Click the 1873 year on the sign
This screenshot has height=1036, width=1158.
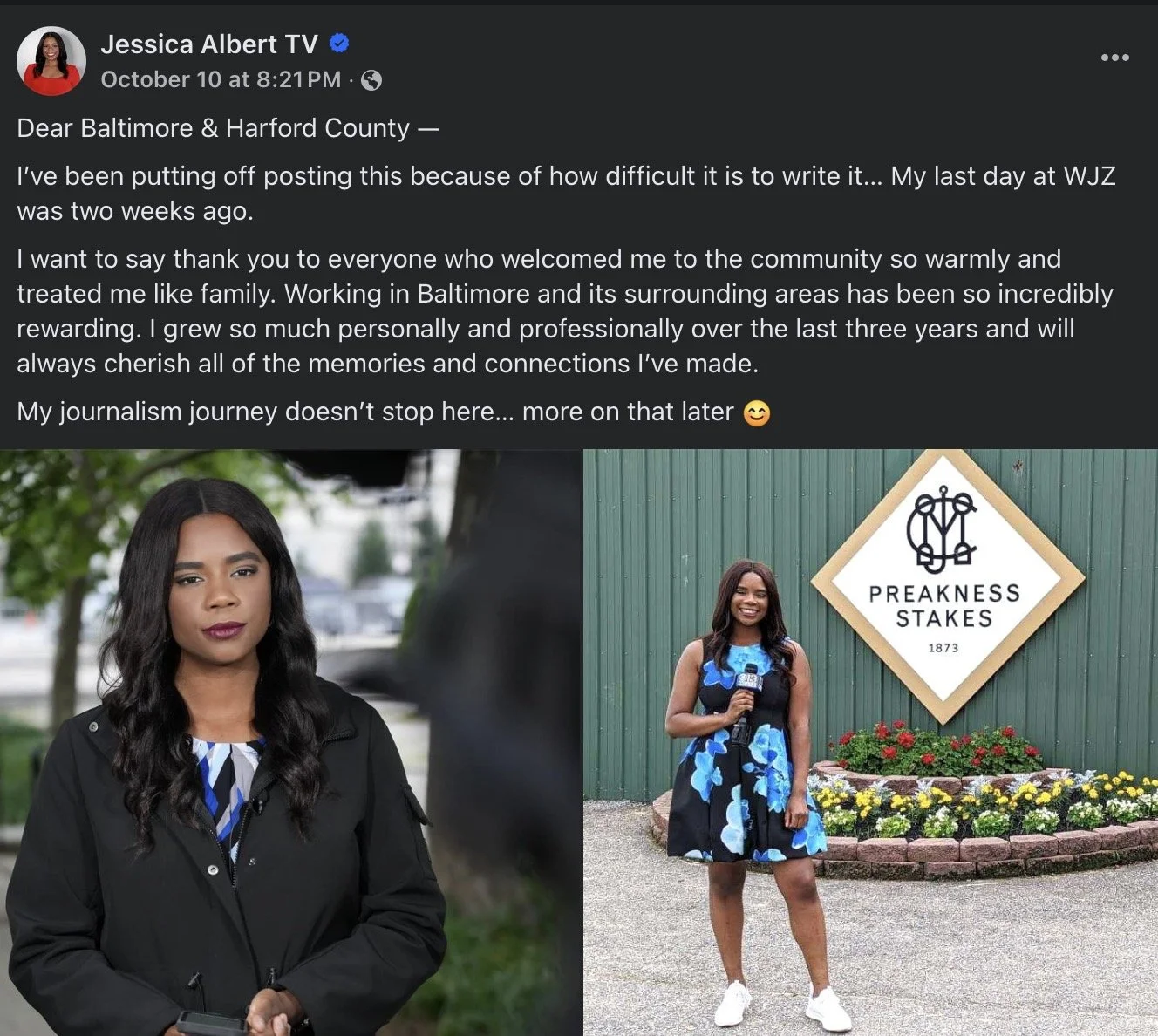pyautogui.click(x=943, y=648)
